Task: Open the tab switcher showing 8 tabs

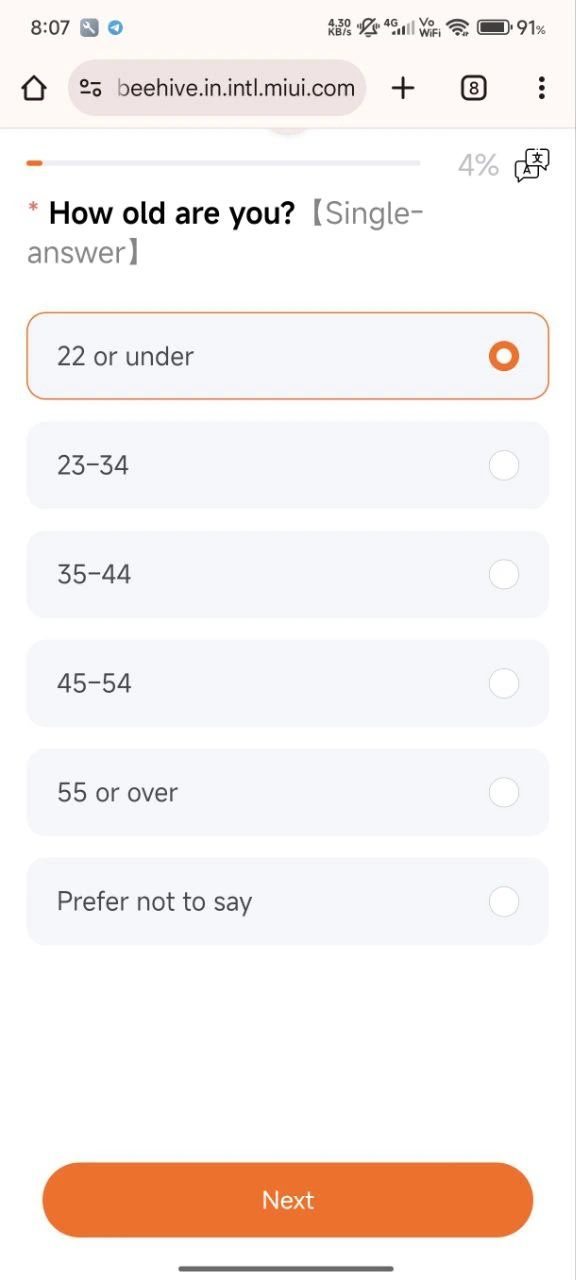Action: pos(474,88)
